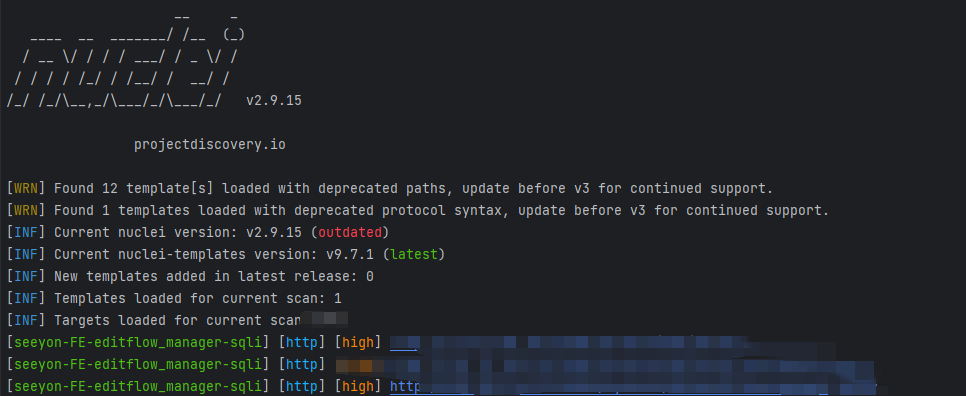Click the orange [high] tag on first result

[358, 343]
